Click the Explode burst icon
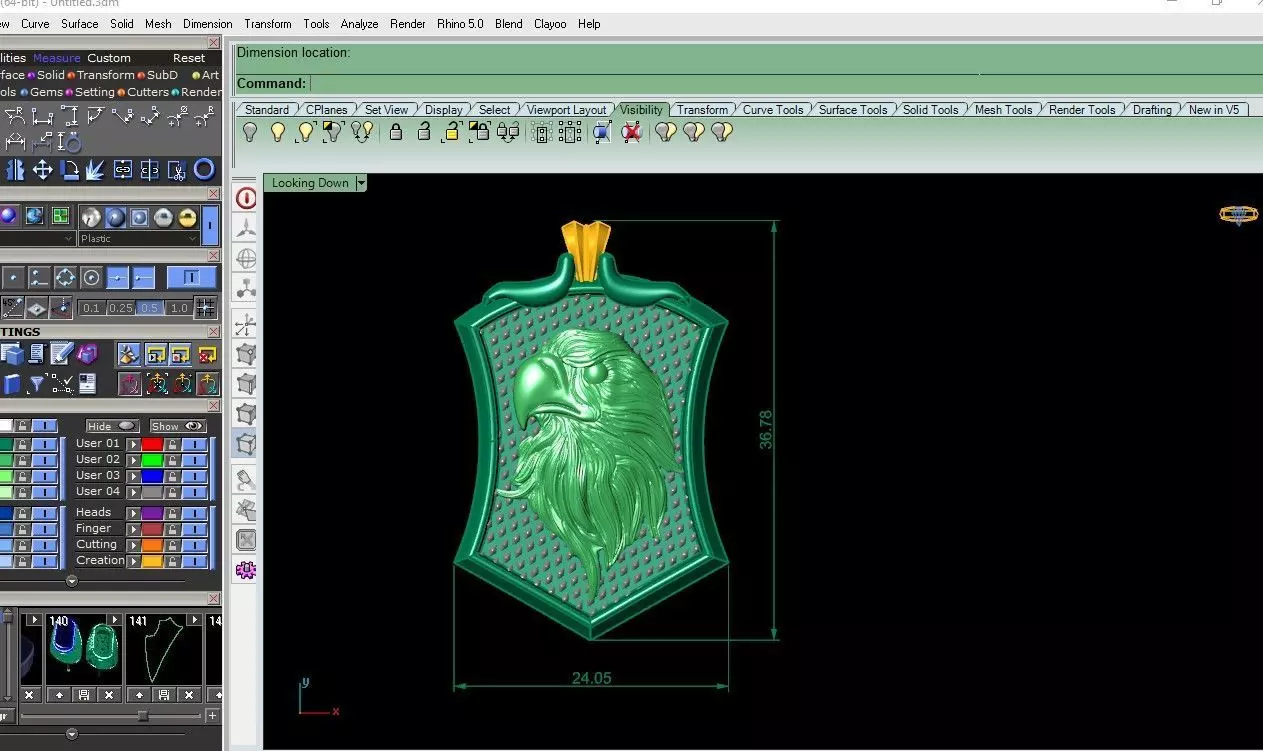 pyautogui.click(x=96, y=170)
